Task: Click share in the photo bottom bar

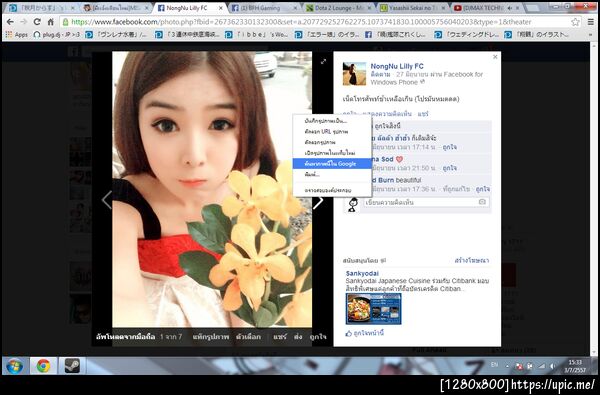Action: [x=279, y=337]
